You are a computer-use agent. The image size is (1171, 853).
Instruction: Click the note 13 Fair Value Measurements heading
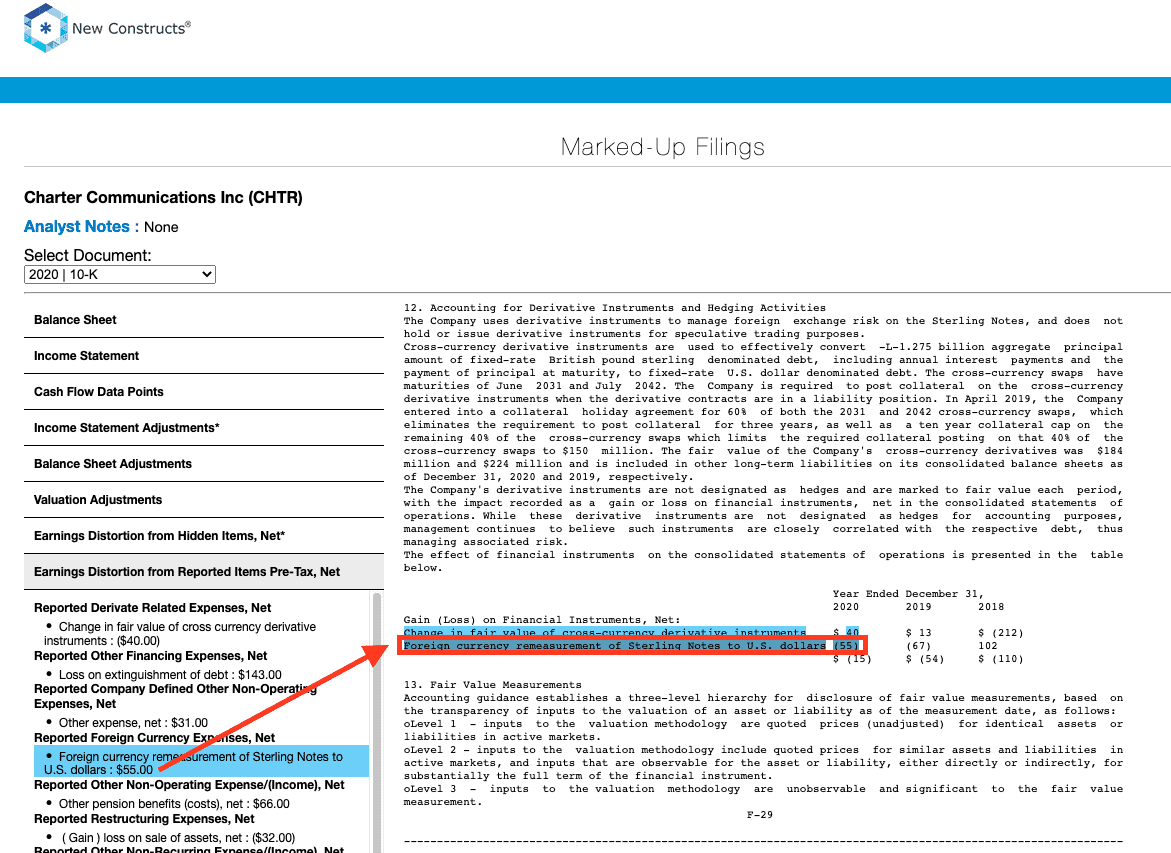coord(492,684)
